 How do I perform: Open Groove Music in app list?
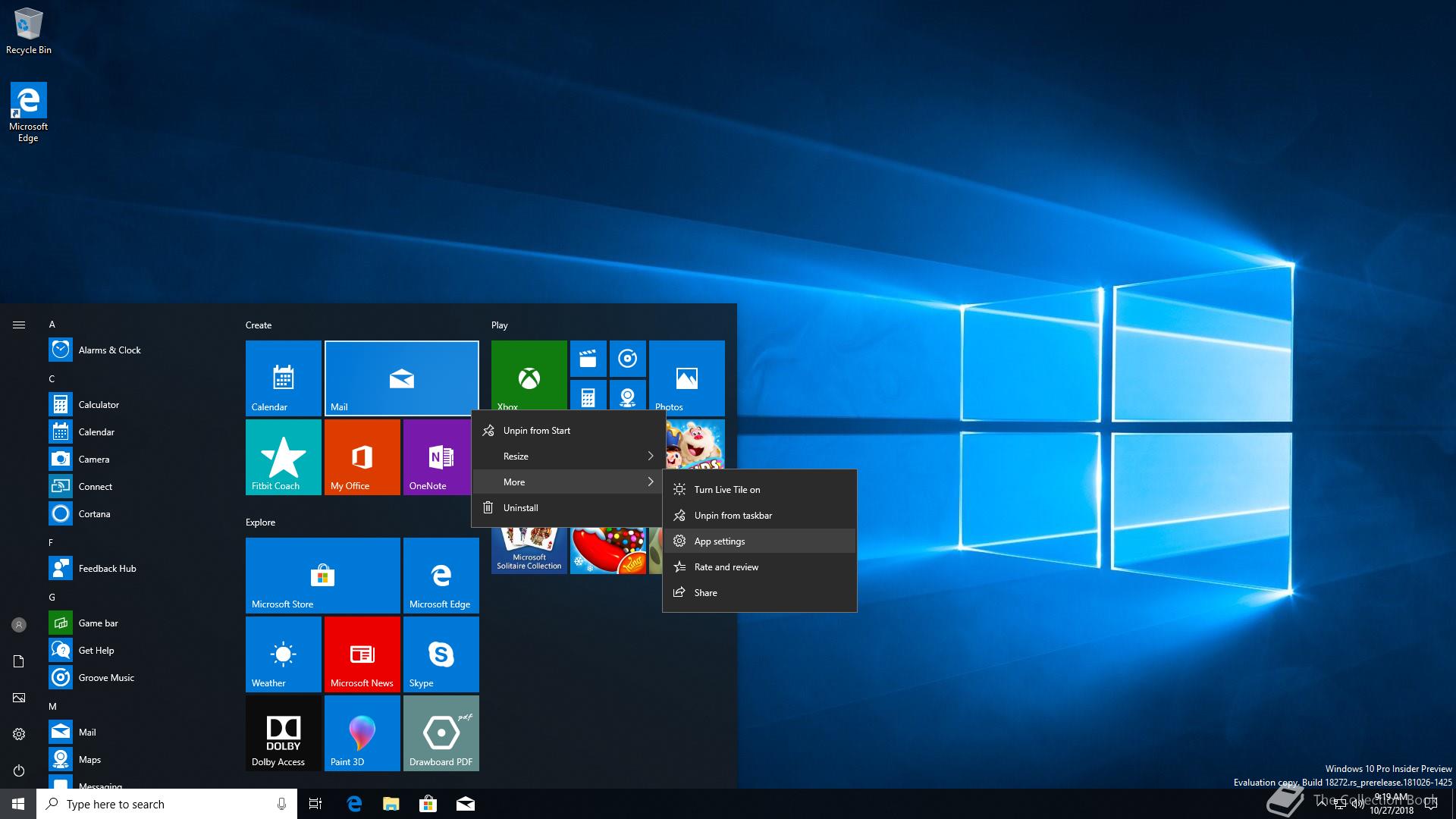[106, 677]
